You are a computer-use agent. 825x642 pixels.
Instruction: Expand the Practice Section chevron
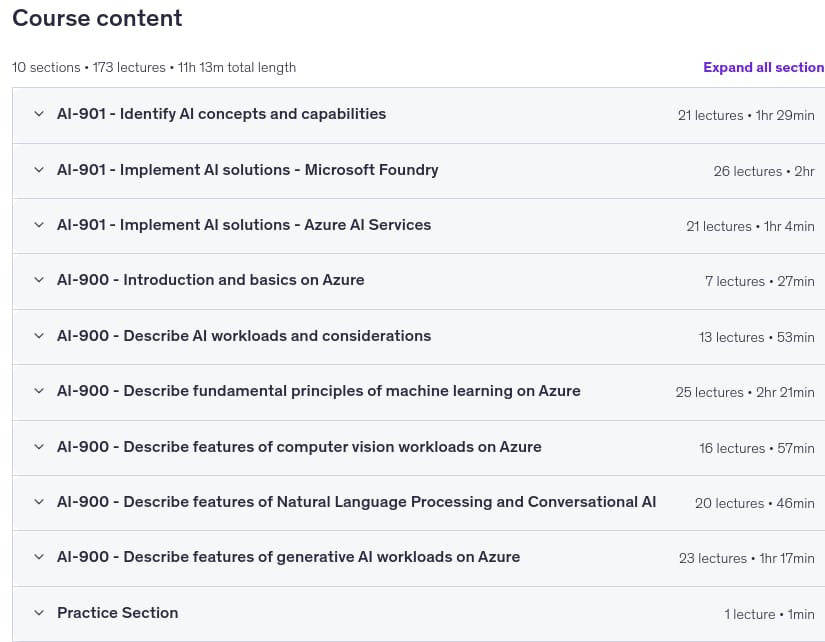(x=39, y=613)
